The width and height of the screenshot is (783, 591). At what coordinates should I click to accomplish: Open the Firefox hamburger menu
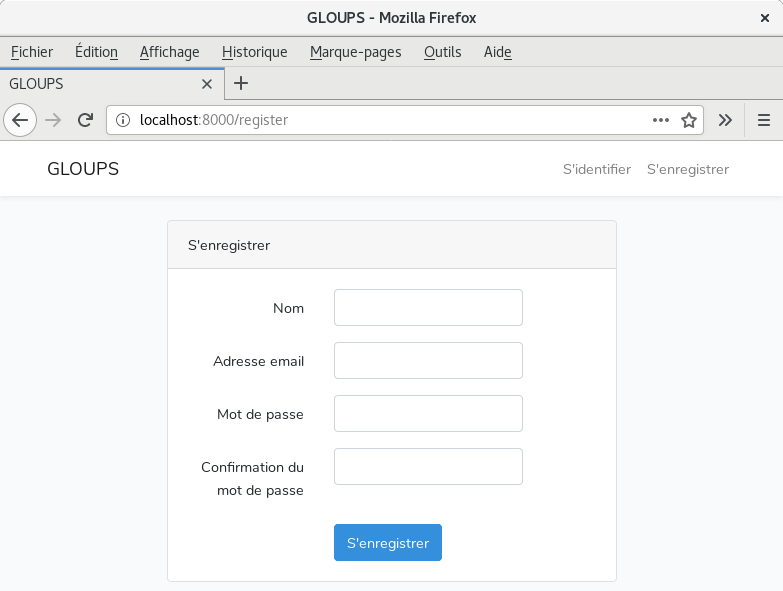[764, 120]
